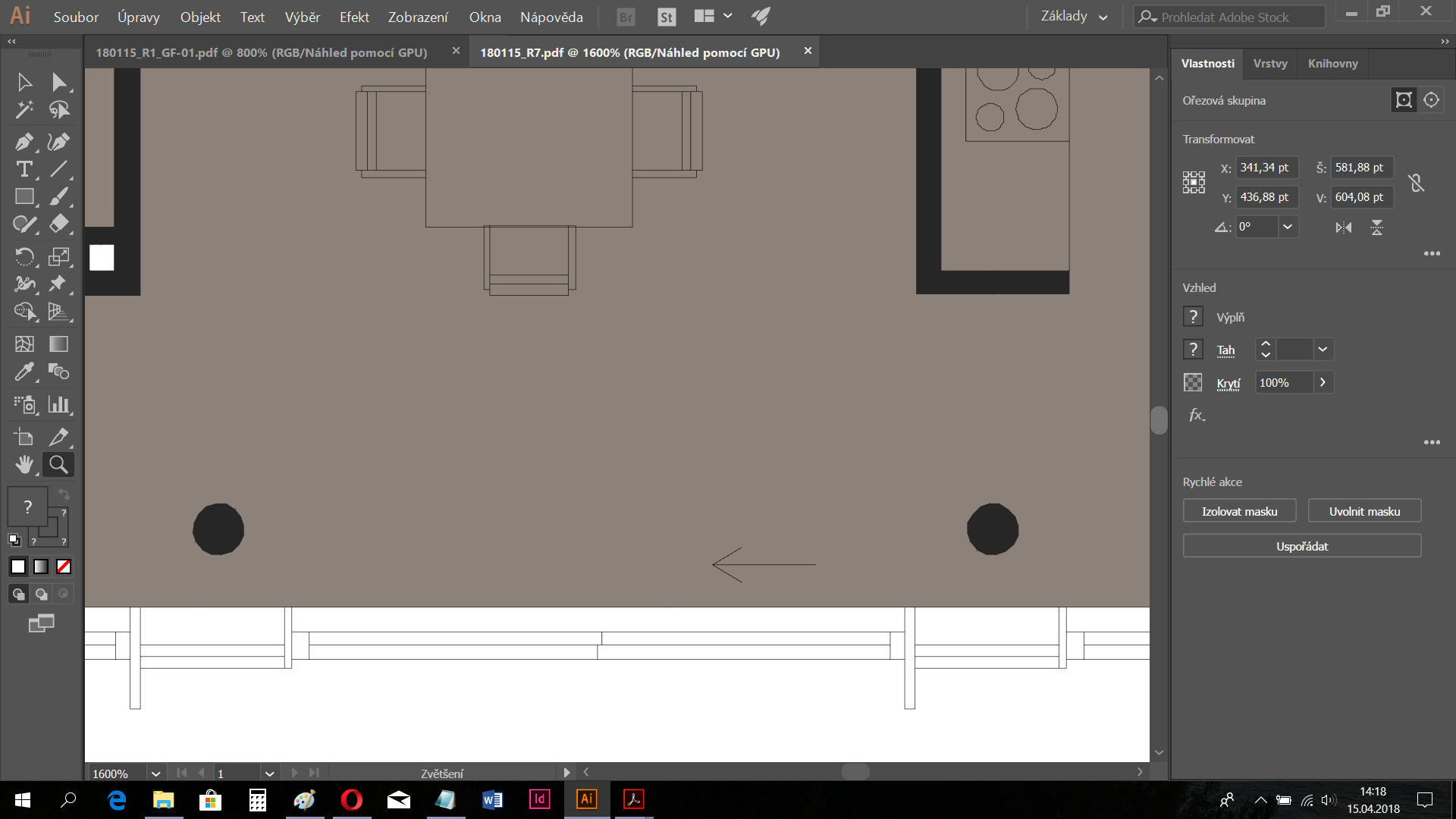1456x819 pixels.
Task: Choose a transform reference point
Action: tap(1194, 182)
